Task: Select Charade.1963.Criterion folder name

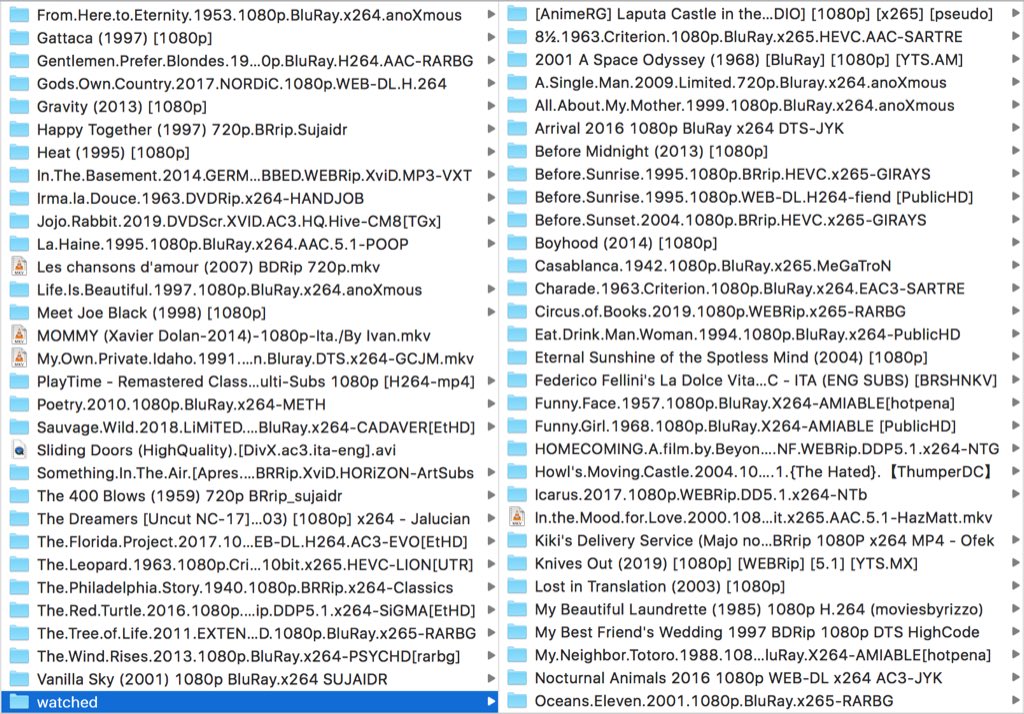Action: [750, 289]
